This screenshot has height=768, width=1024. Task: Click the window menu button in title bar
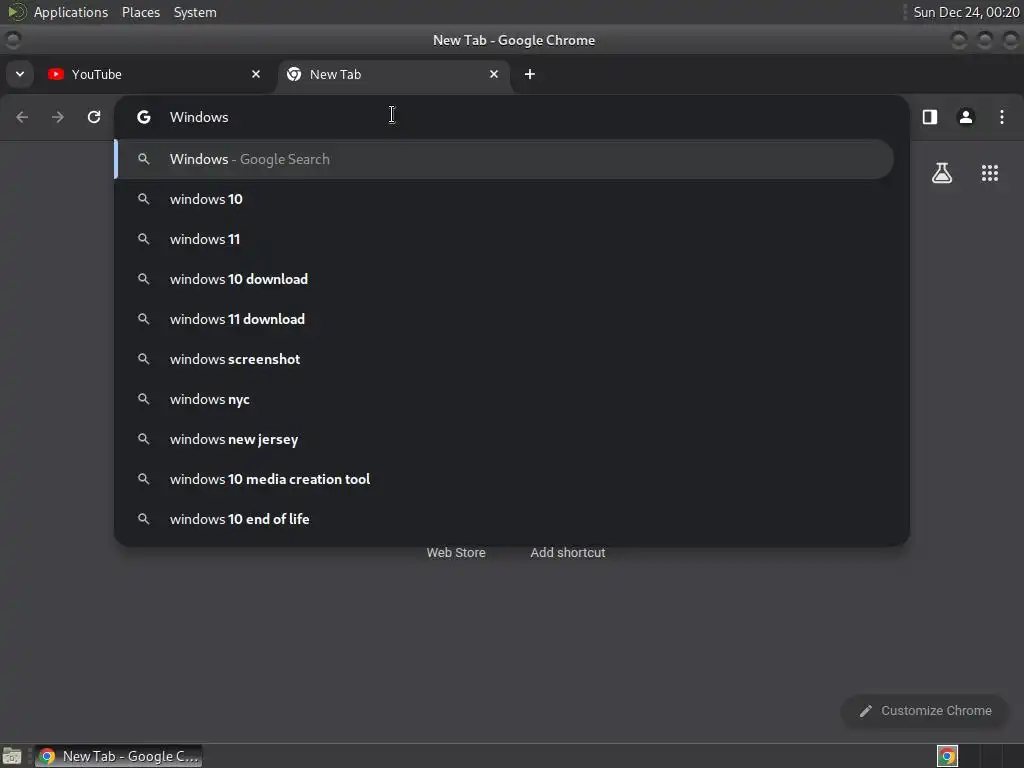point(12,40)
